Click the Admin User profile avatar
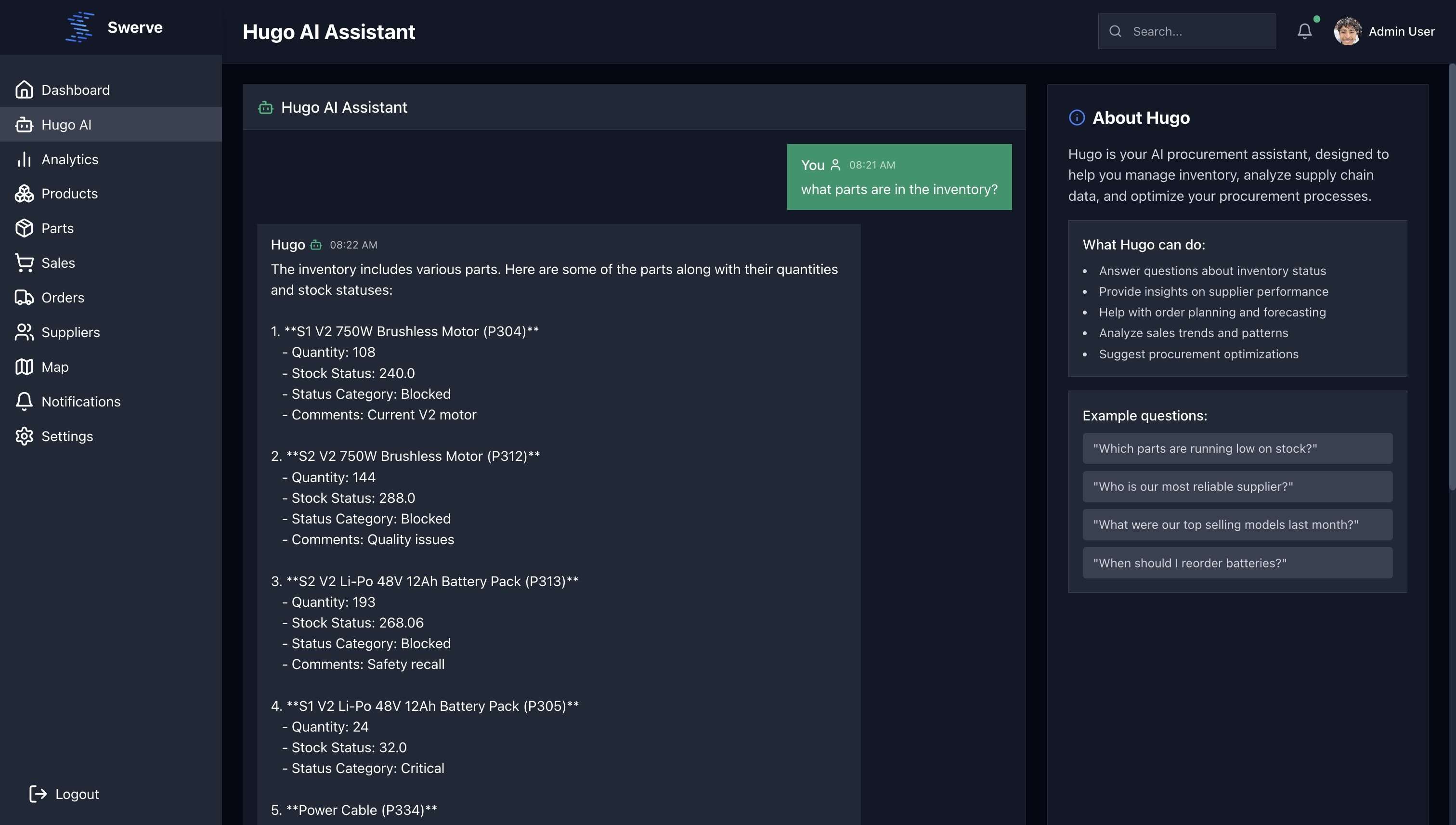The width and height of the screenshot is (1456, 825). pyautogui.click(x=1347, y=31)
